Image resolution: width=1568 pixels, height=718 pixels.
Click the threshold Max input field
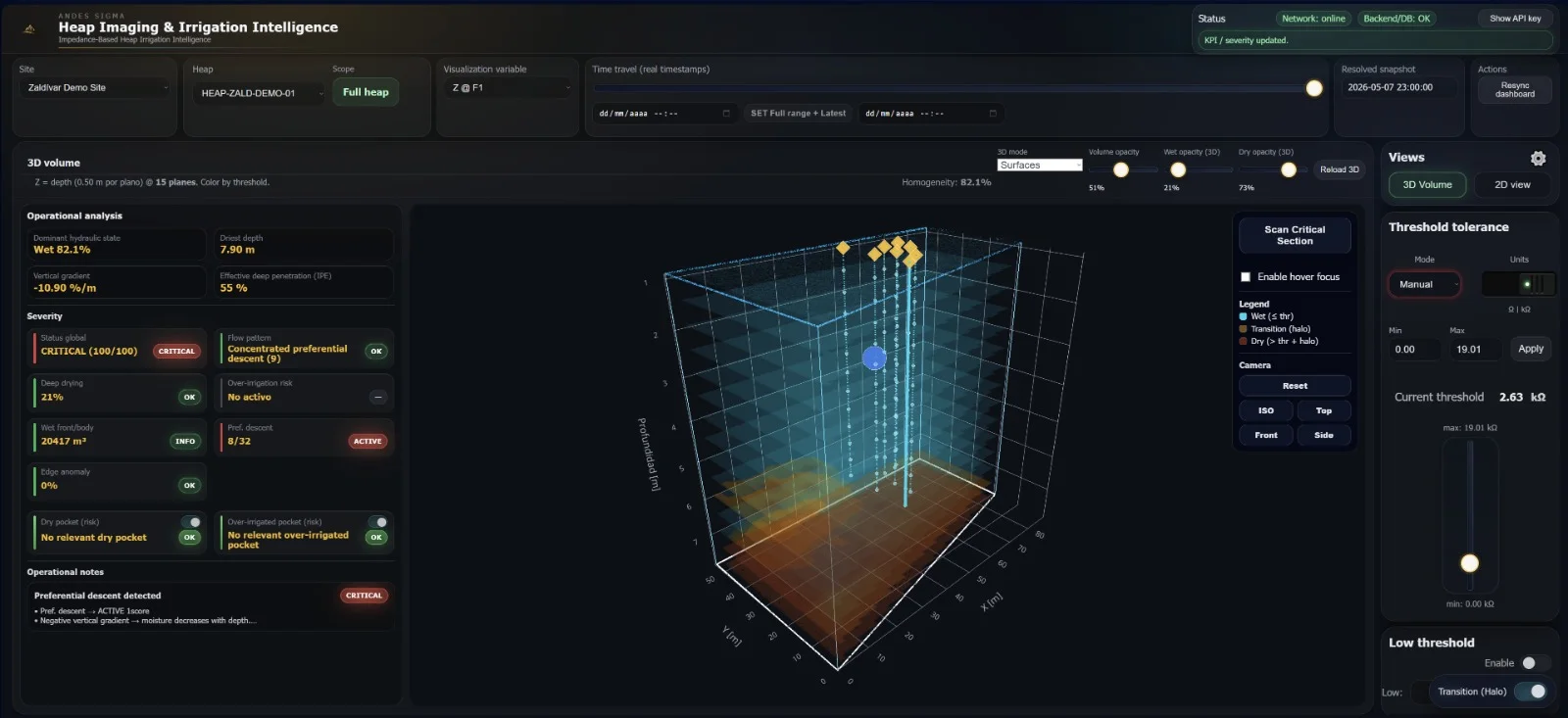(1475, 349)
